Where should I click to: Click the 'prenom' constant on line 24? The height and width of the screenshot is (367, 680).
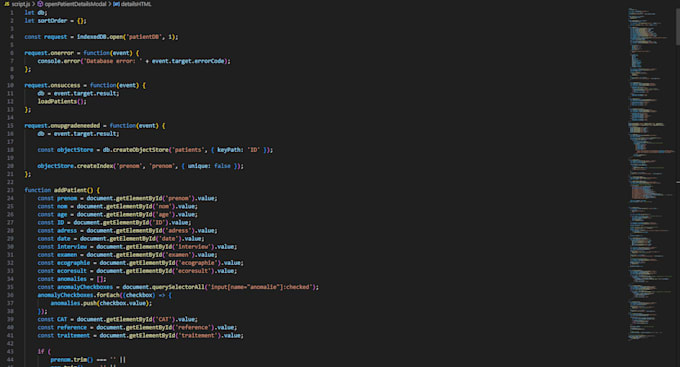point(67,198)
